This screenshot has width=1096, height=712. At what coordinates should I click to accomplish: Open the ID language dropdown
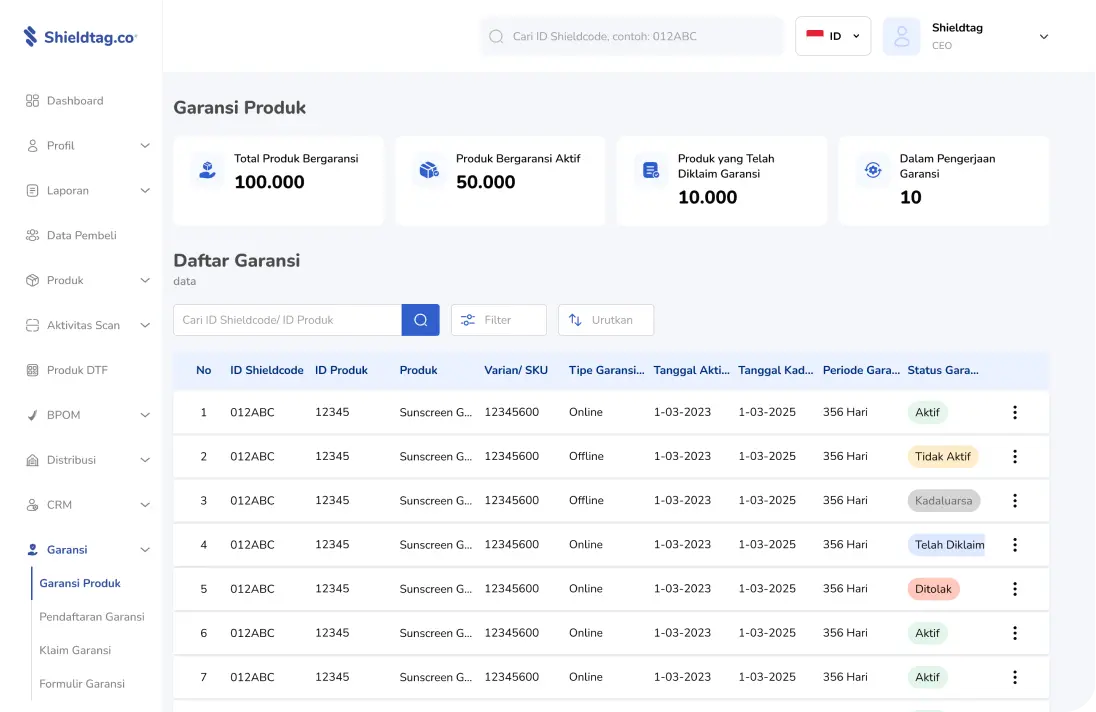(x=832, y=36)
